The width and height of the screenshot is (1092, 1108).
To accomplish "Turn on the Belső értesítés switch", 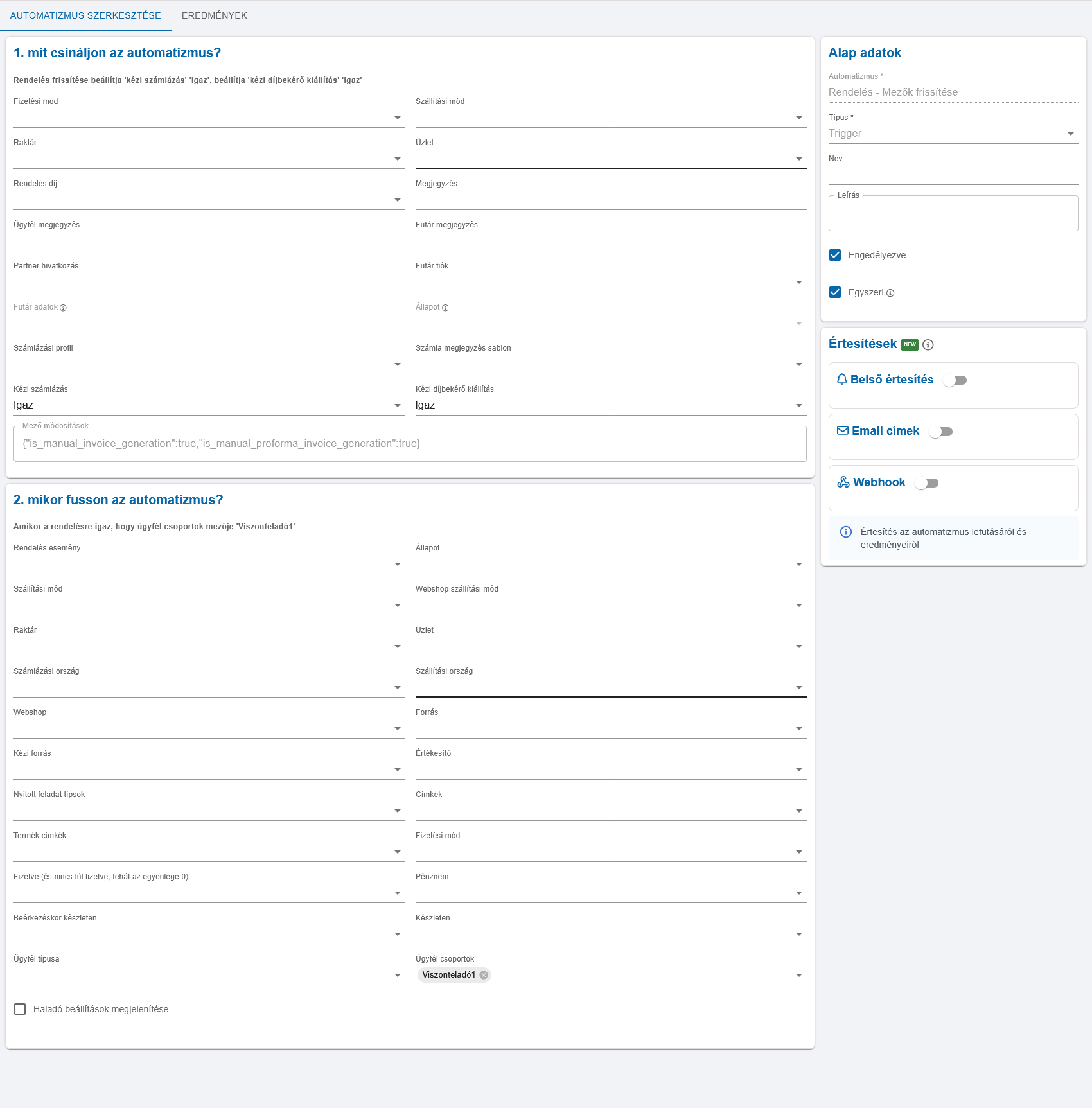I will pyautogui.click(x=955, y=380).
